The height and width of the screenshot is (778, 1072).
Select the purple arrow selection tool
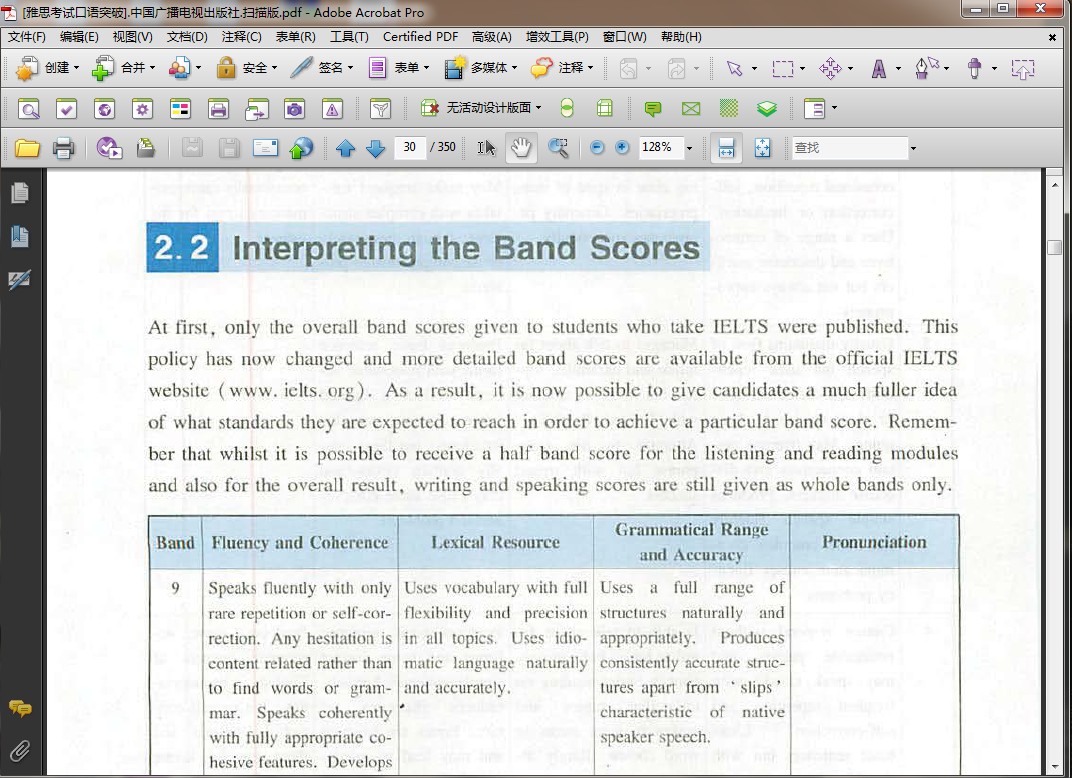point(734,68)
